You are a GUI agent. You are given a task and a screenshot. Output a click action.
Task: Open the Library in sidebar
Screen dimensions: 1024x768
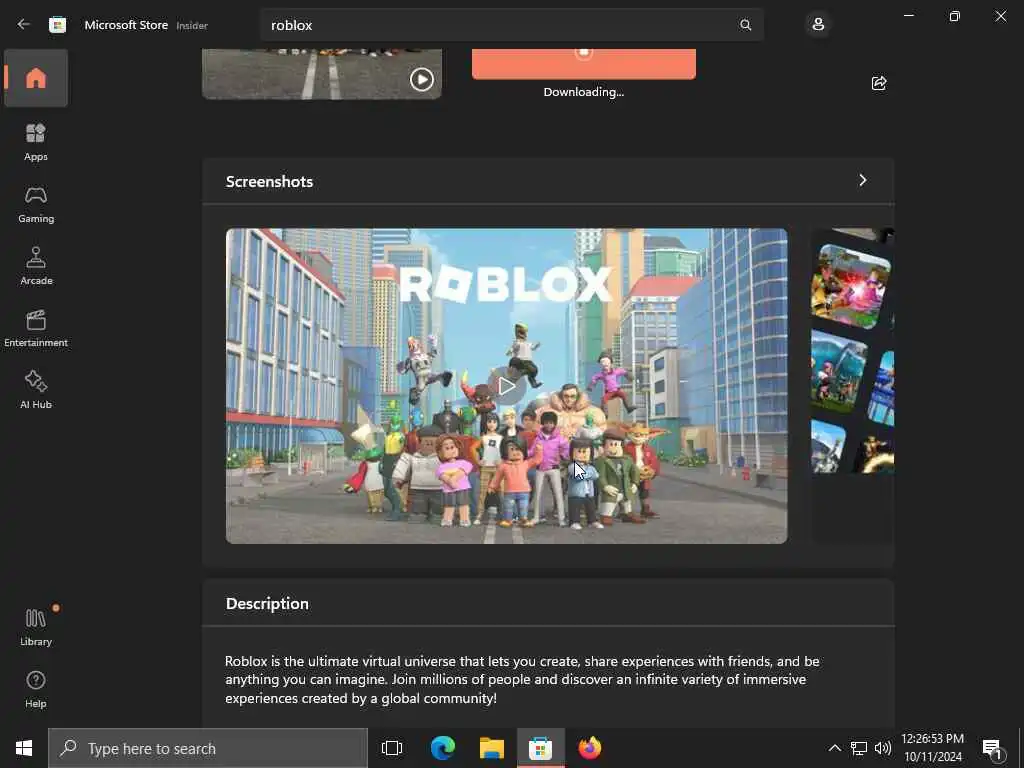[x=36, y=627]
